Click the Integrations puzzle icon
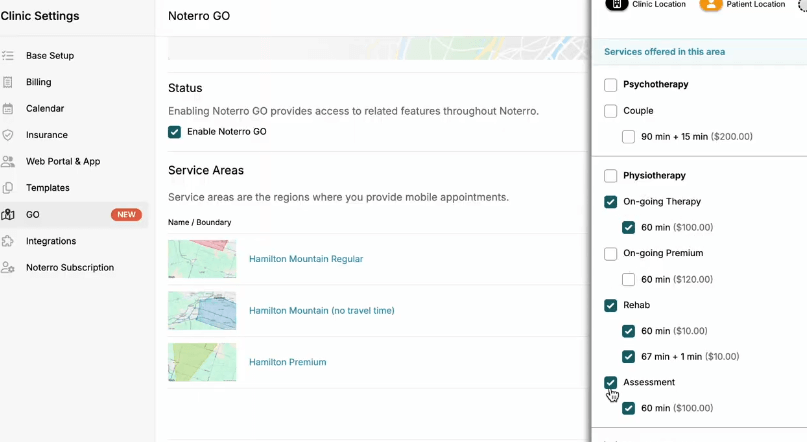807x442 pixels. (8, 241)
